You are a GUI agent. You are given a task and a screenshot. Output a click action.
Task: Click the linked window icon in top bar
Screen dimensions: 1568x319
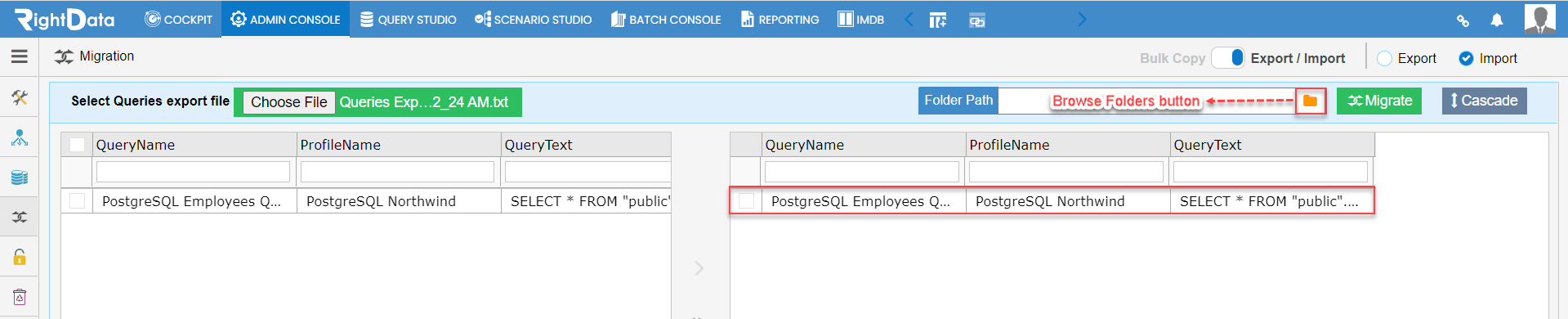point(976,20)
